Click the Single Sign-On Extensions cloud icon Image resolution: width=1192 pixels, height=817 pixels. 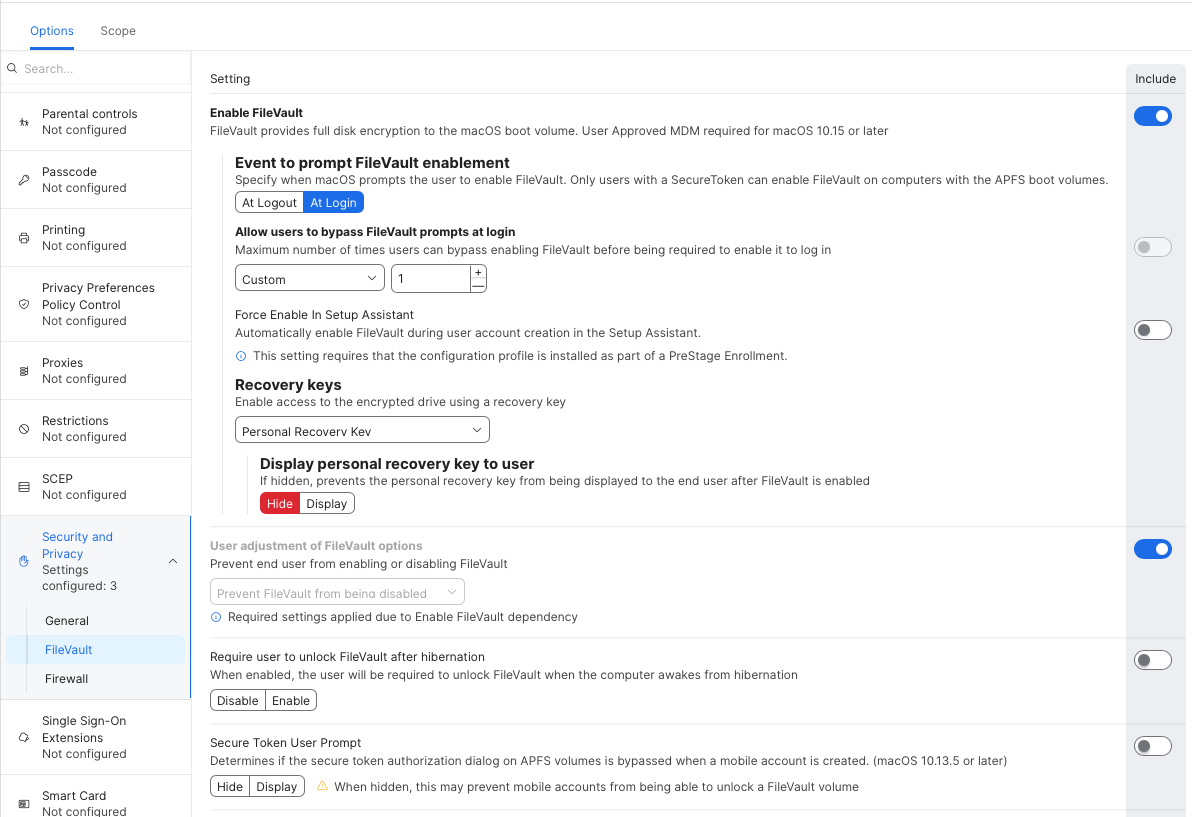[x=24, y=737]
